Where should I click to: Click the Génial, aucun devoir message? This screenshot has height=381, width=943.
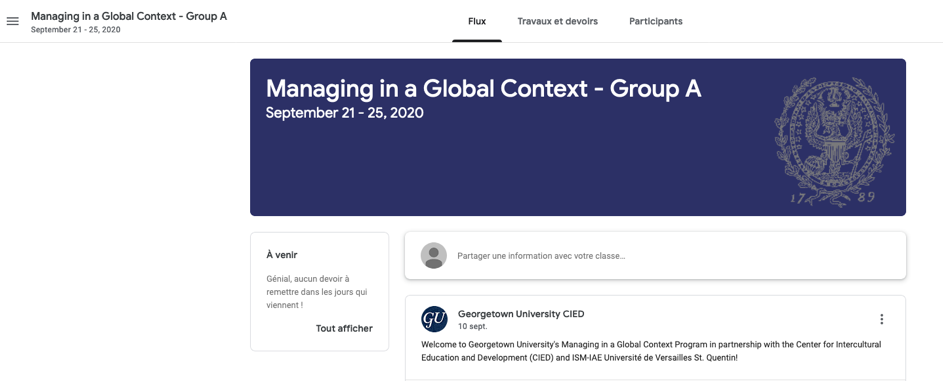click(317, 292)
